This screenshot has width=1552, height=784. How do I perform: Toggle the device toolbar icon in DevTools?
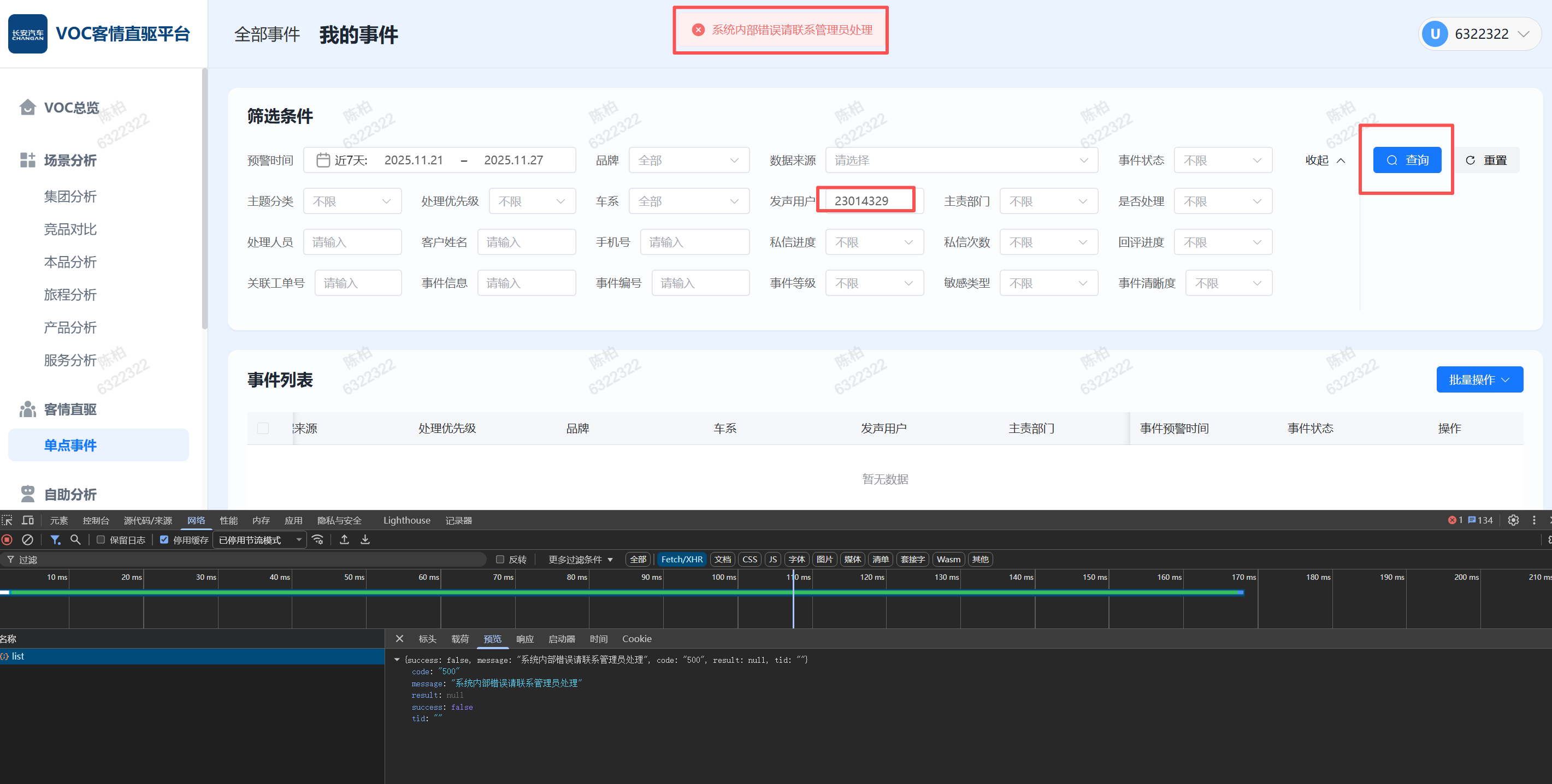coord(28,520)
